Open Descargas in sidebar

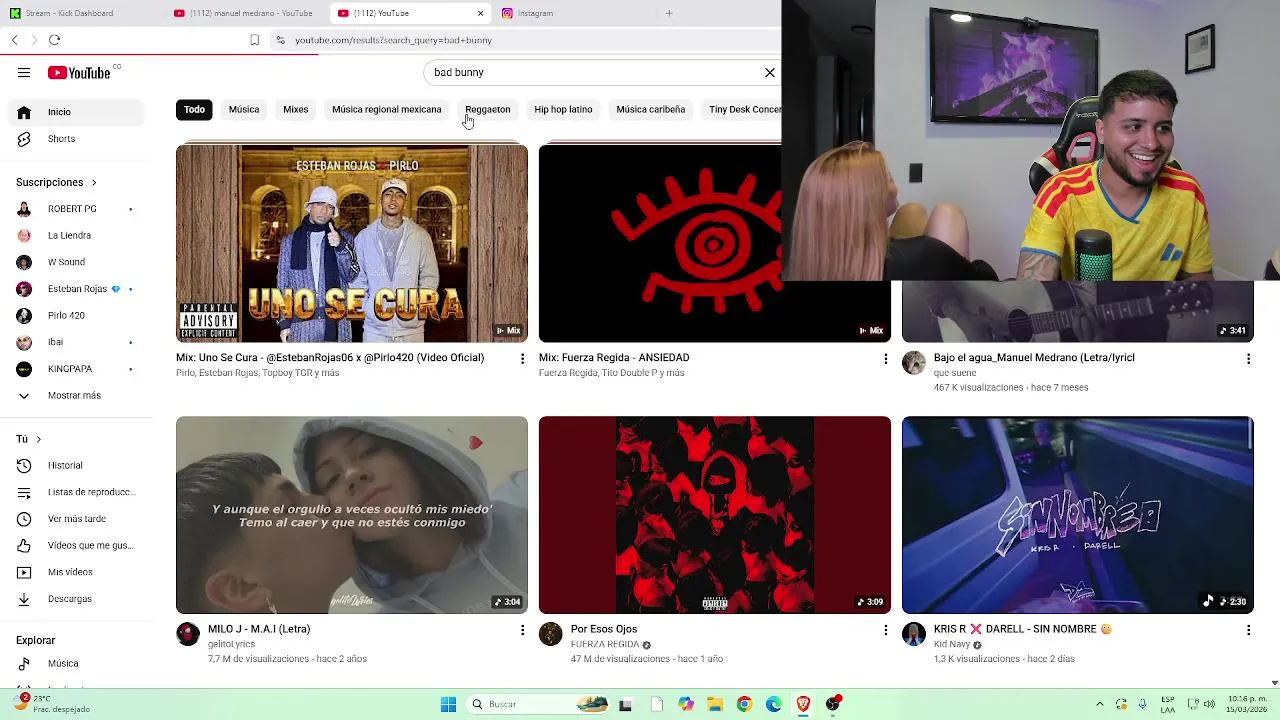(78, 599)
